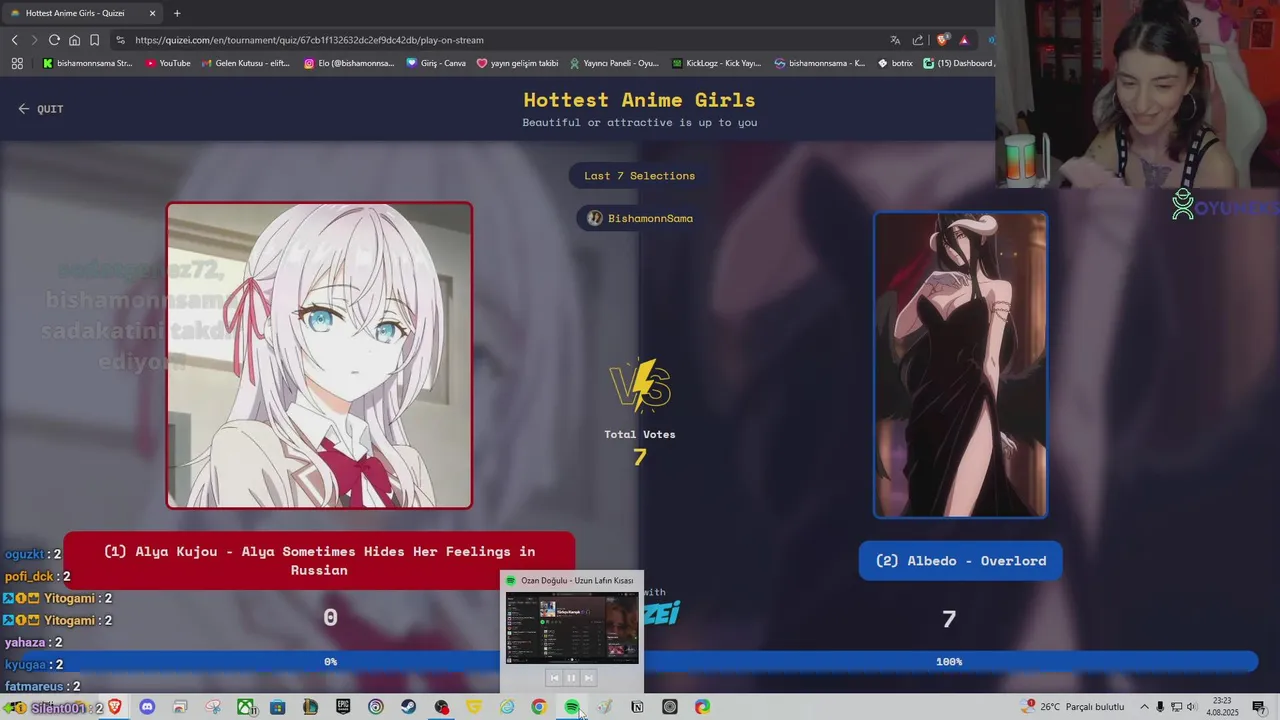This screenshot has height=720, width=1280.
Task: Open botrix bookmark
Action: tap(895, 63)
